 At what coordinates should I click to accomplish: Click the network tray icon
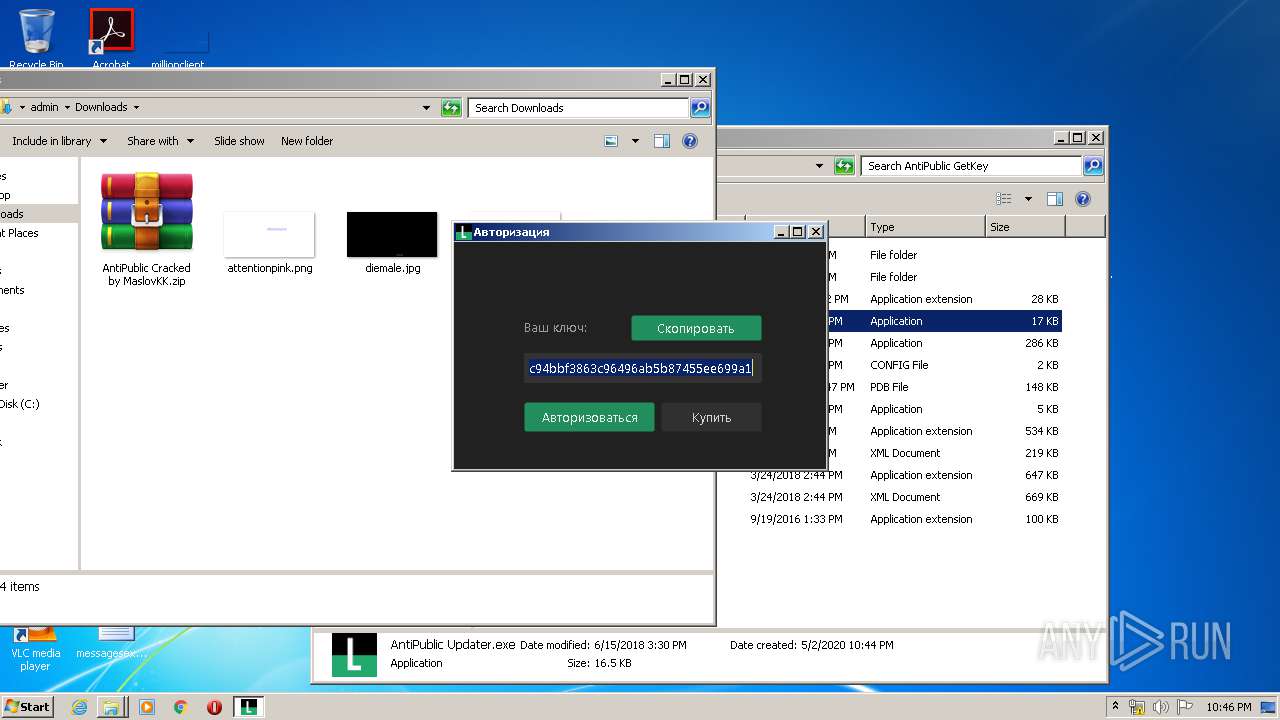(x=1137, y=707)
